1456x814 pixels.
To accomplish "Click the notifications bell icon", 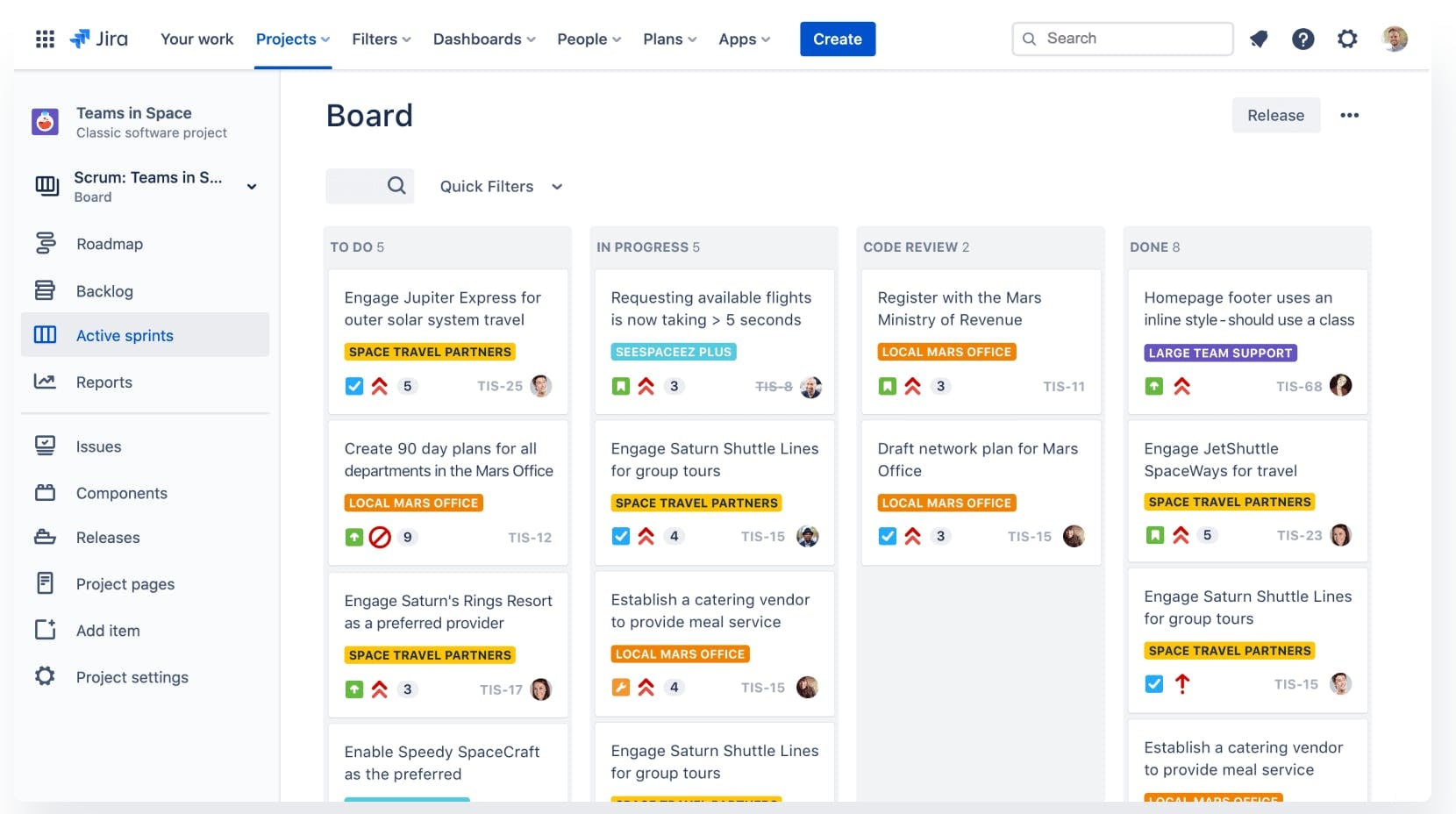I will 1259,39.
